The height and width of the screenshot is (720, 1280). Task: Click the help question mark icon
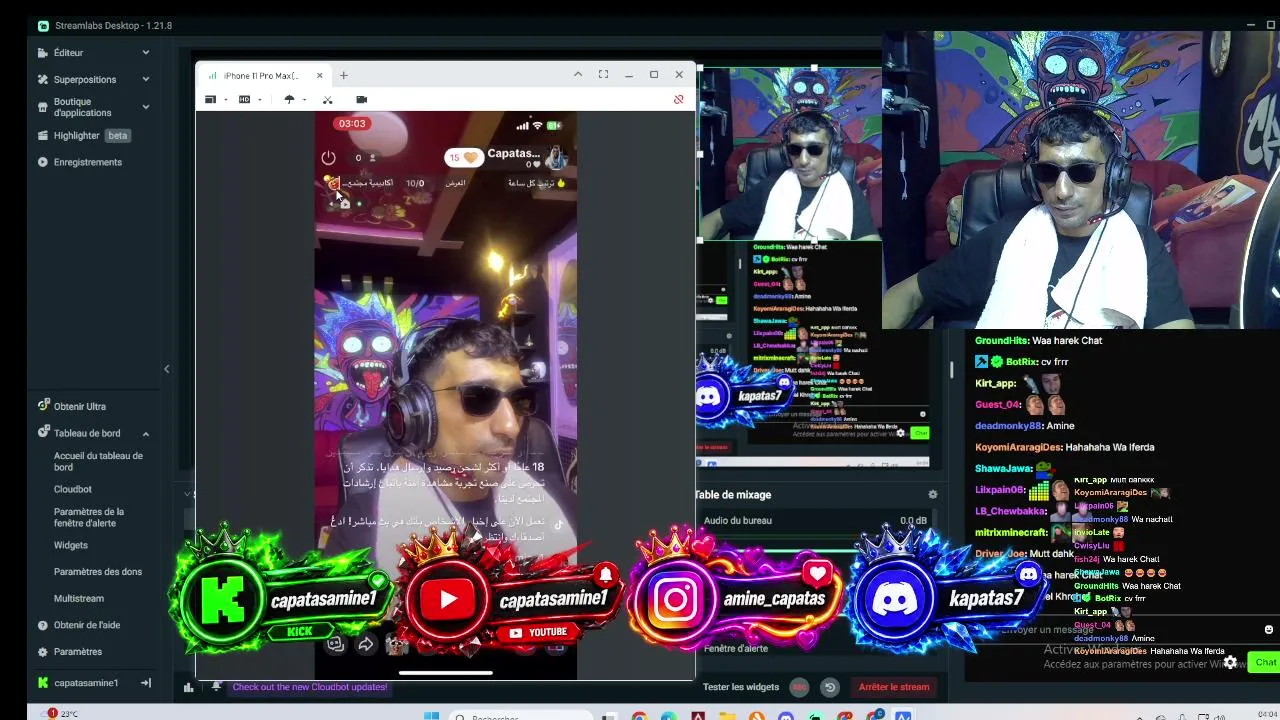(x=43, y=625)
